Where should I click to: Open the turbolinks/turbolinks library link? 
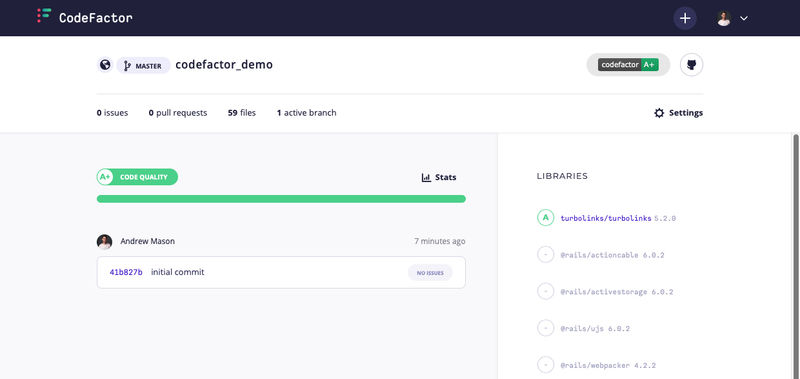606,218
